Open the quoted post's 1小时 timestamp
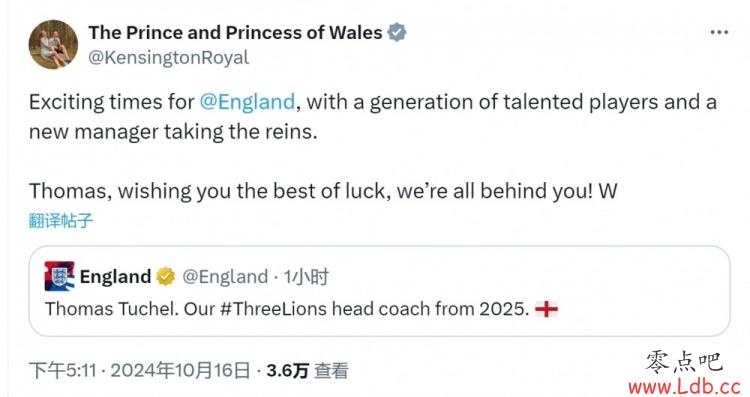750x397 pixels. [306, 276]
